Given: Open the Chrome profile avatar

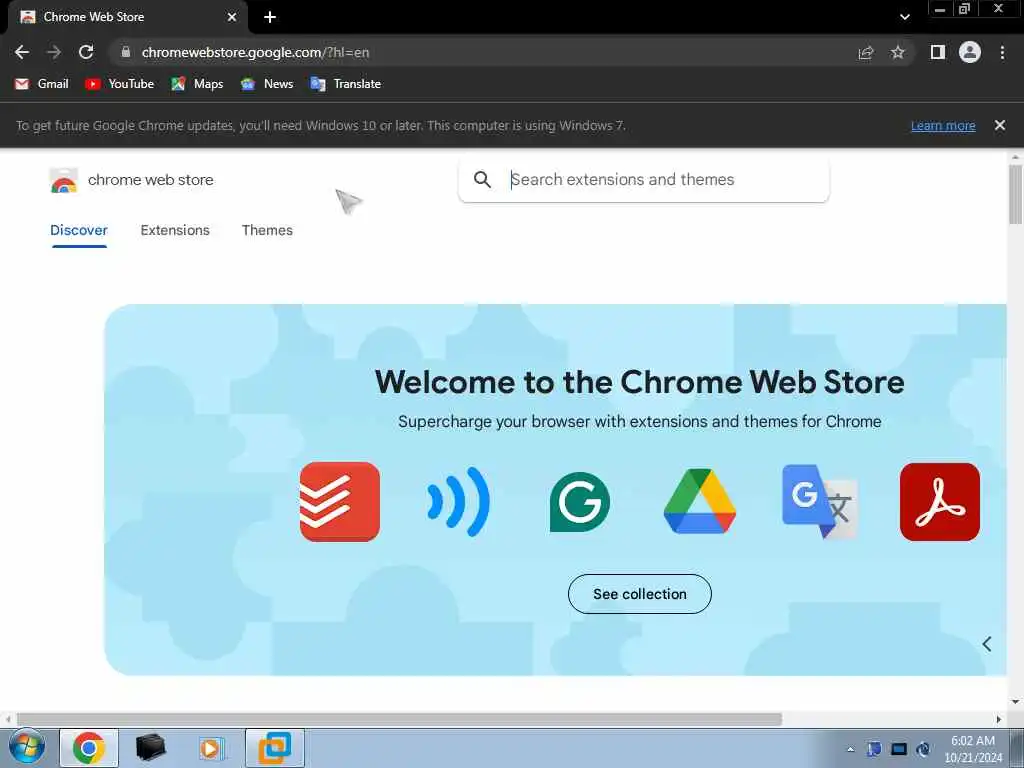Looking at the screenshot, I should 970,52.
